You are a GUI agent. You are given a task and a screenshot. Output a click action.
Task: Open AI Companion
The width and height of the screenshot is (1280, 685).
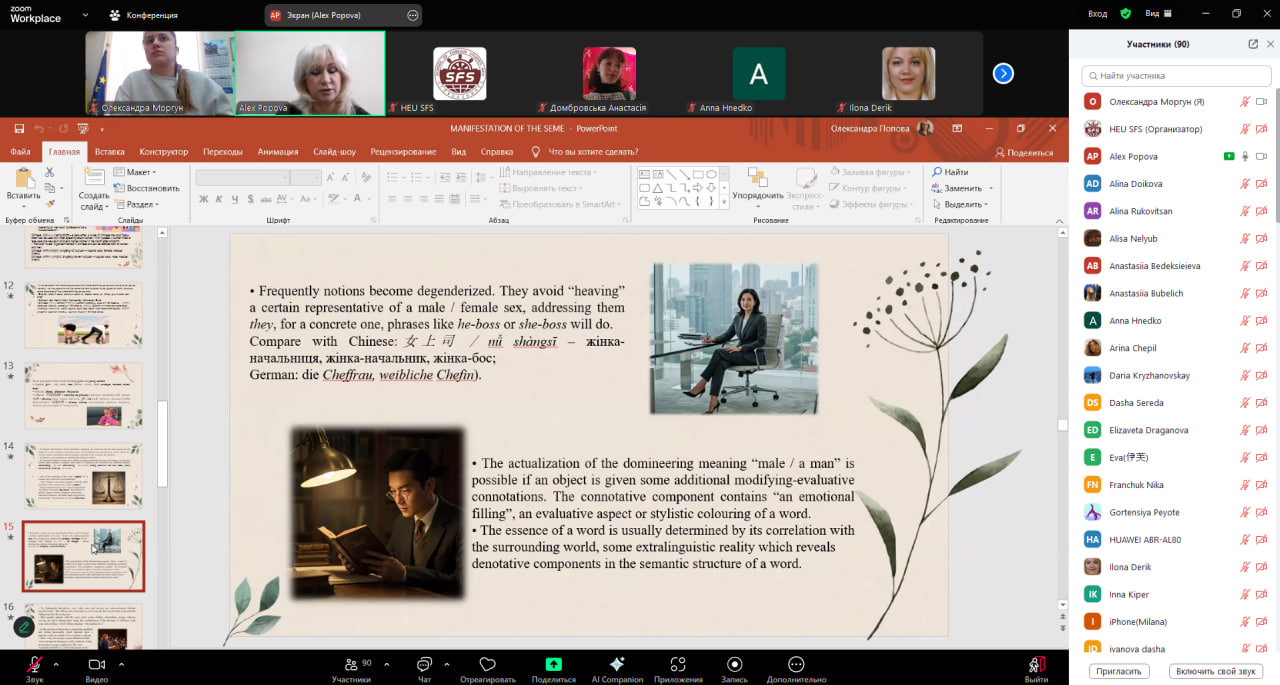click(x=617, y=664)
